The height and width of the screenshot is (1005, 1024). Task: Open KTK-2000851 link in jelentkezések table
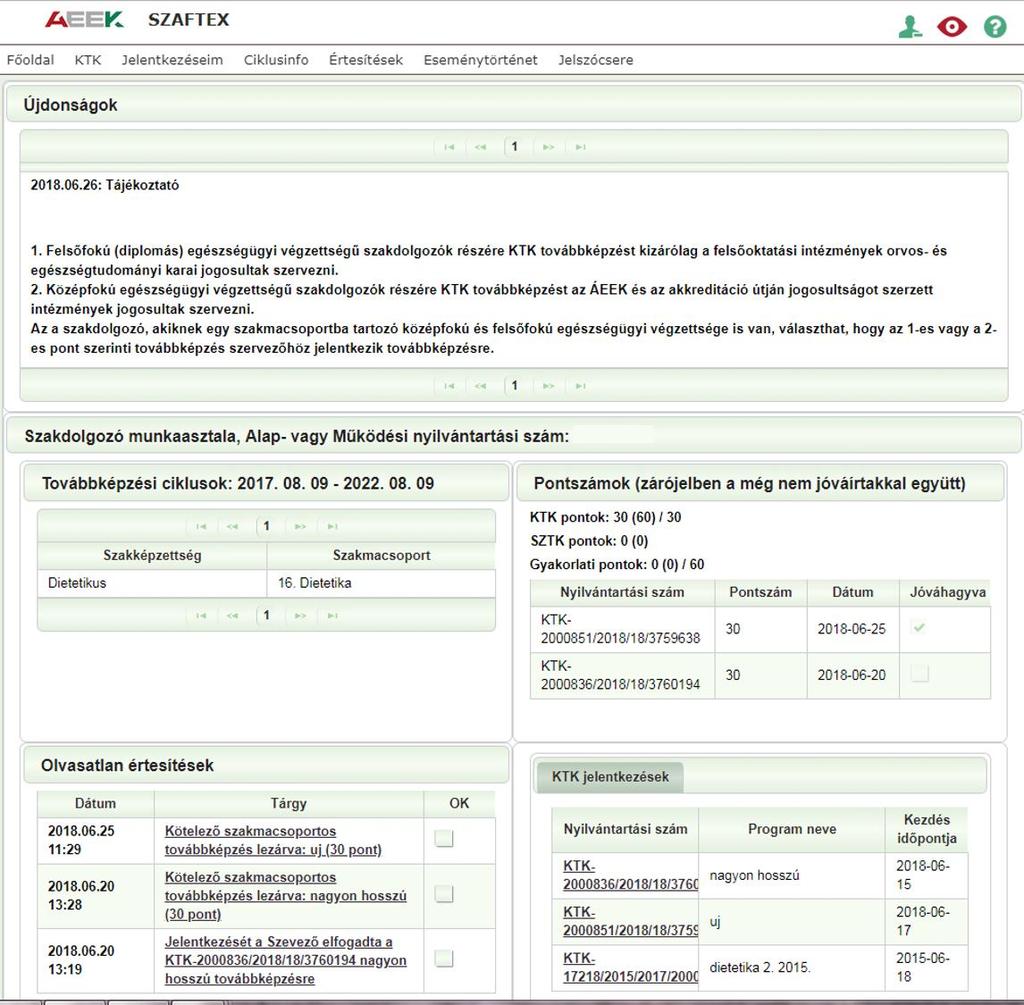(x=630, y=921)
